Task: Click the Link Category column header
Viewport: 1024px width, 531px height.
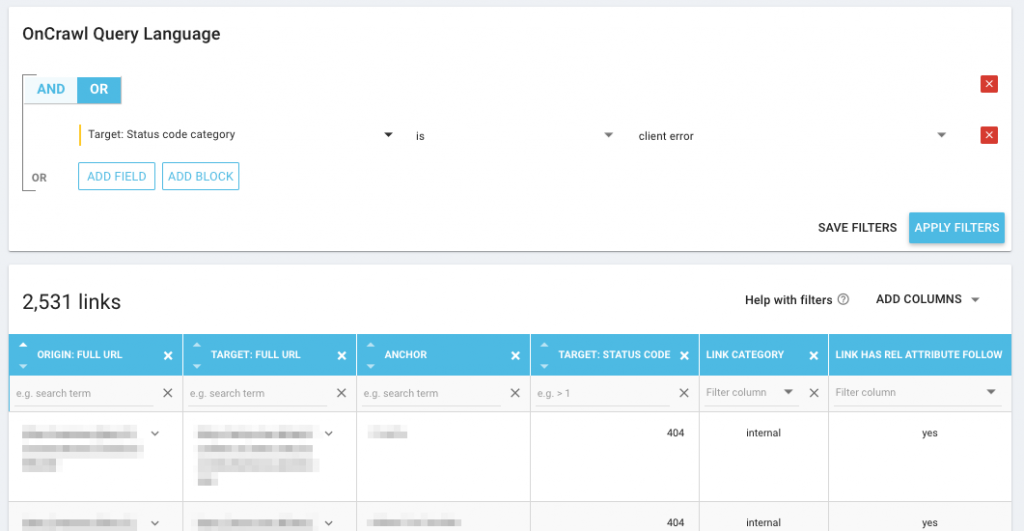Action: coord(744,355)
